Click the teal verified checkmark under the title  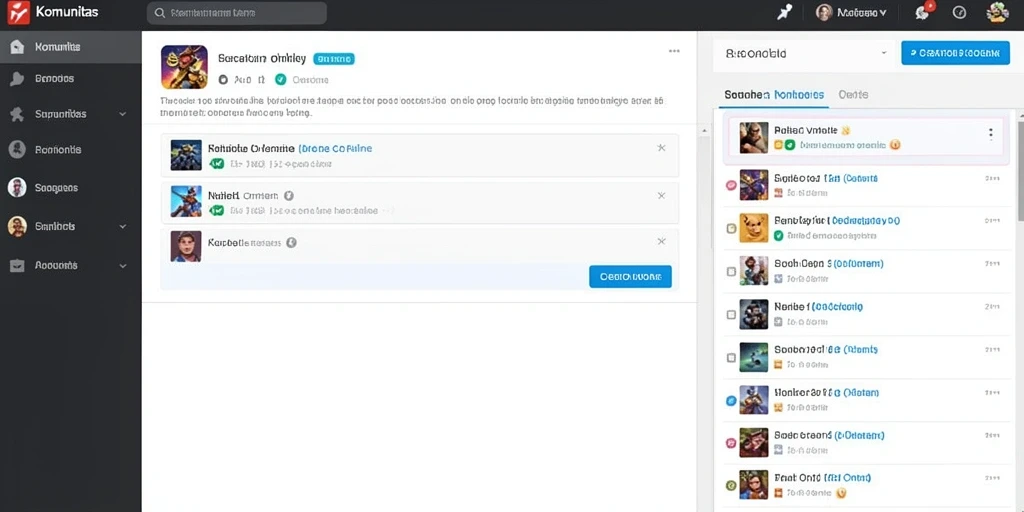click(280, 80)
